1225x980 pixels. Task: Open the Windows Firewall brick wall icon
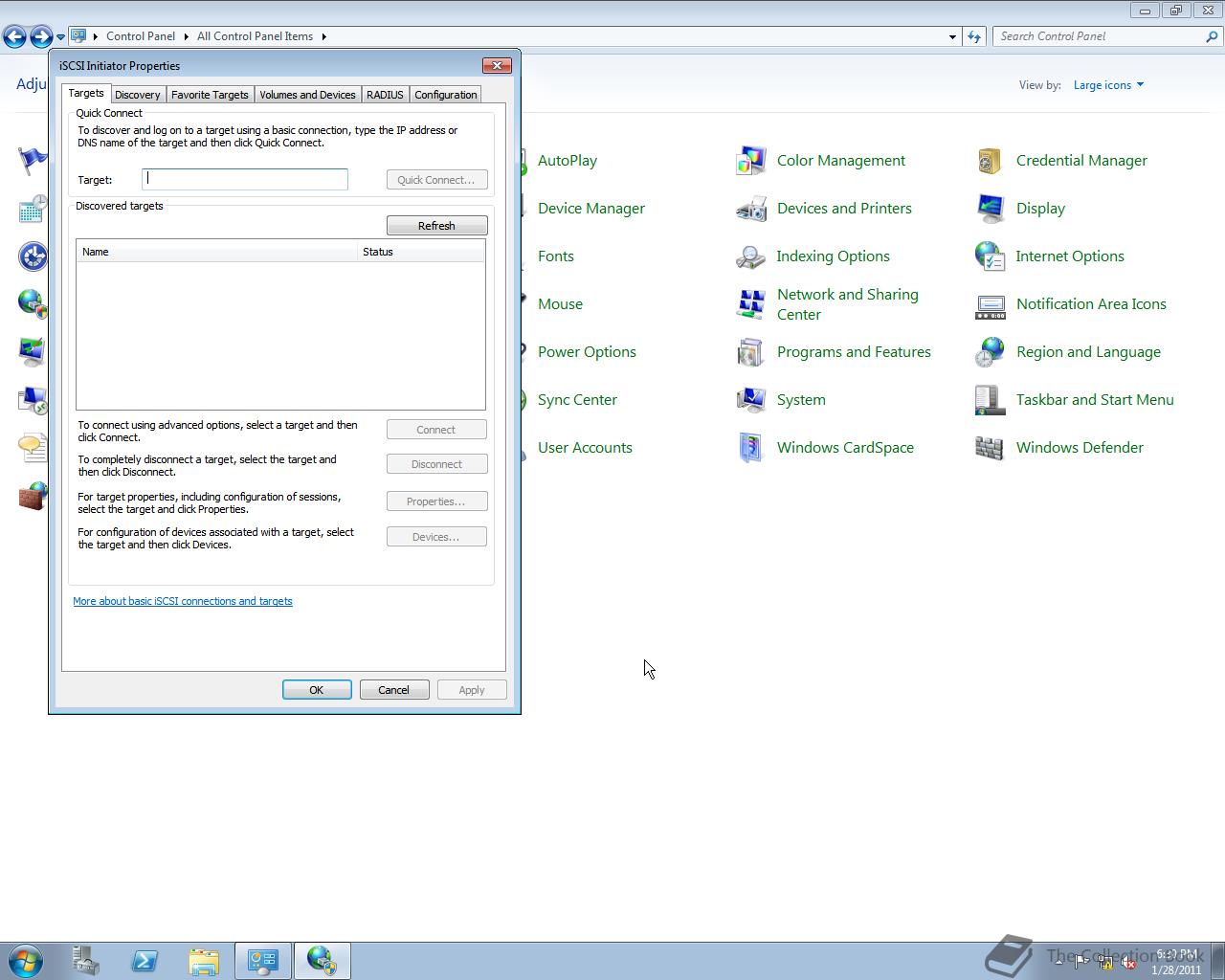pos(33,496)
